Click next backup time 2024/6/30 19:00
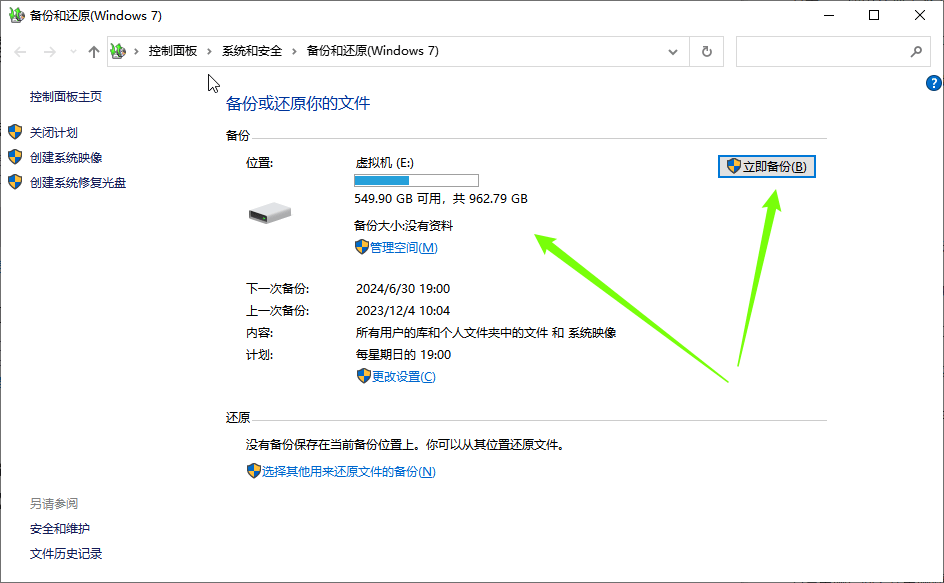 (x=403, y=289)
